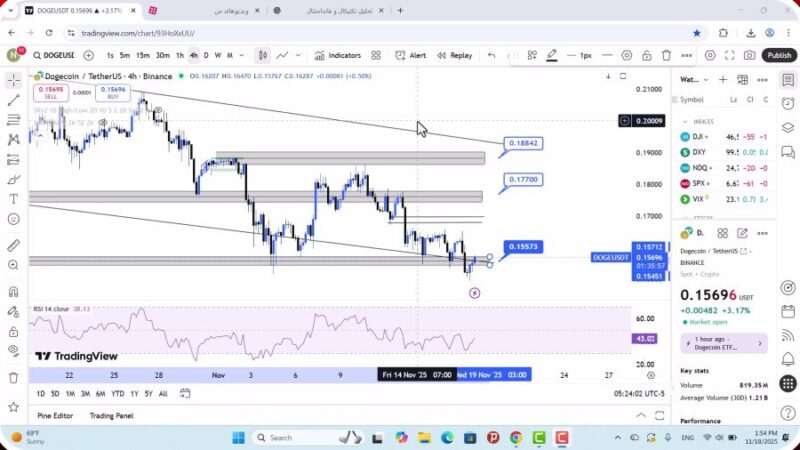800x450 pixels.
Task: Toggle lock all drawings in left toolbar
Action: point(13,330)
